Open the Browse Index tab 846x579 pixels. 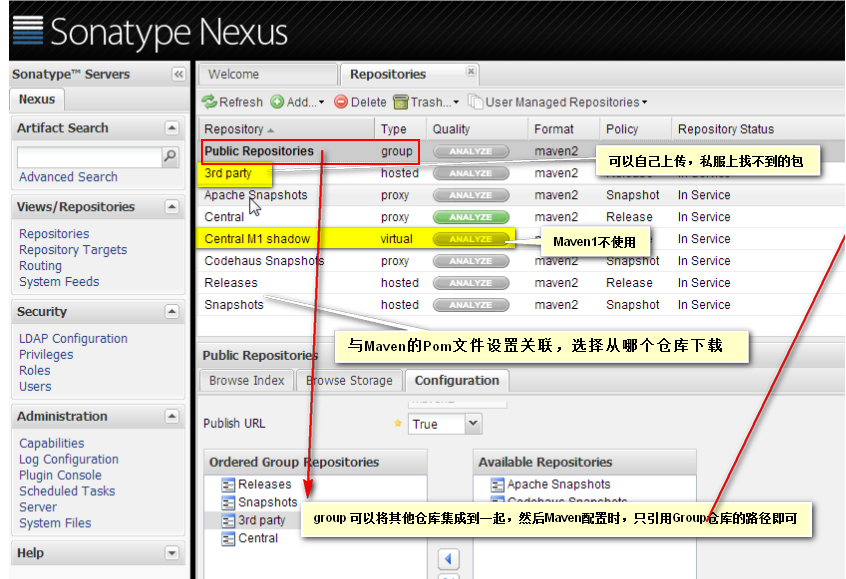tap(247, 380)
